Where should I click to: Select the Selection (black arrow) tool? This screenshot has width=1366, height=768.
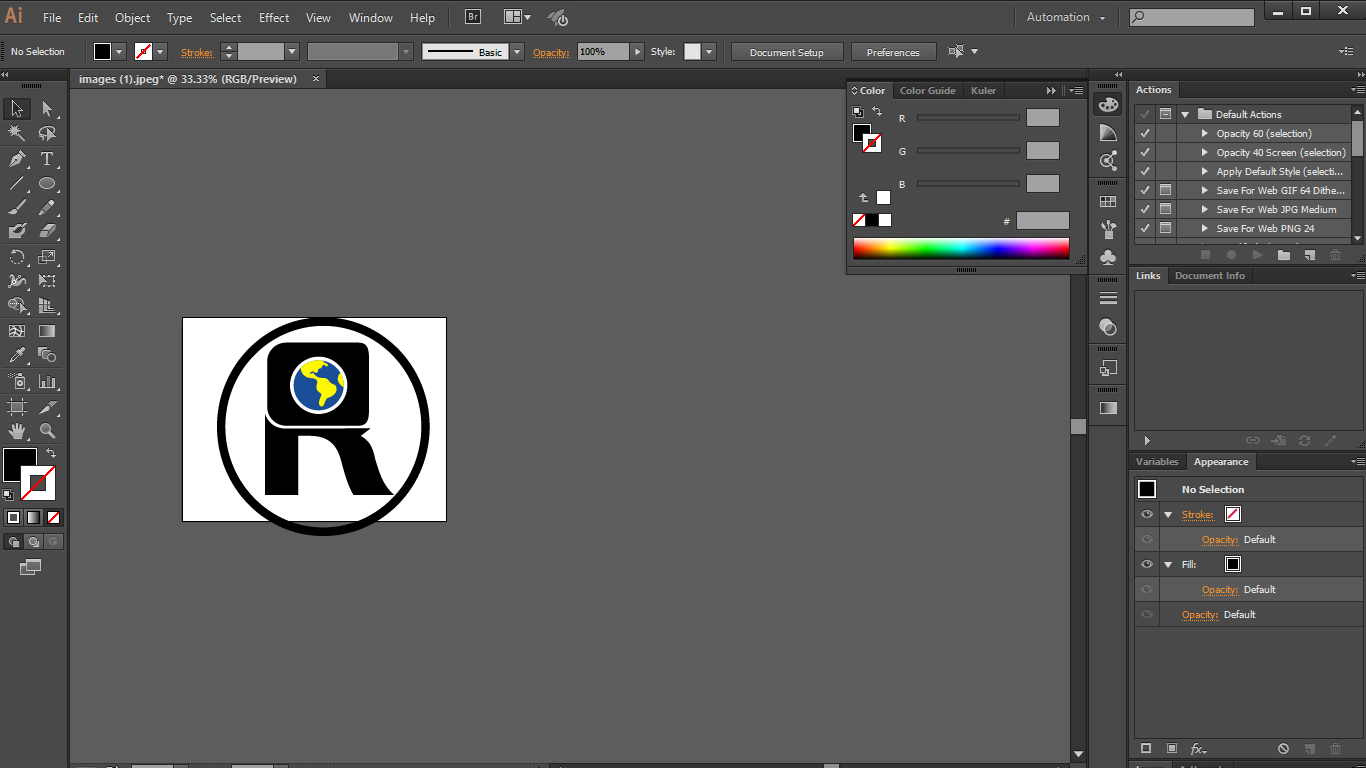[x=17, y=109]
